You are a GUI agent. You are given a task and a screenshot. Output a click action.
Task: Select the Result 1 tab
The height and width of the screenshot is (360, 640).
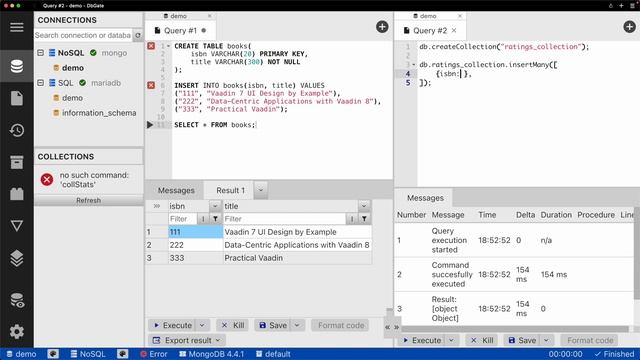coord(230,190)
